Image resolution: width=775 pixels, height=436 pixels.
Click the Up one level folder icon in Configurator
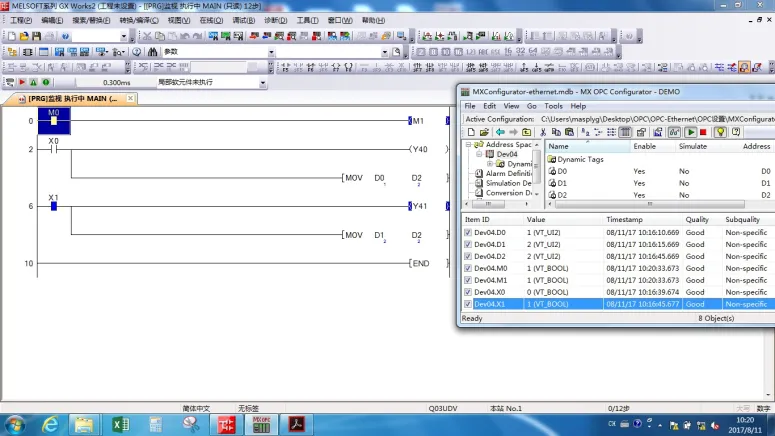point(526,132)
